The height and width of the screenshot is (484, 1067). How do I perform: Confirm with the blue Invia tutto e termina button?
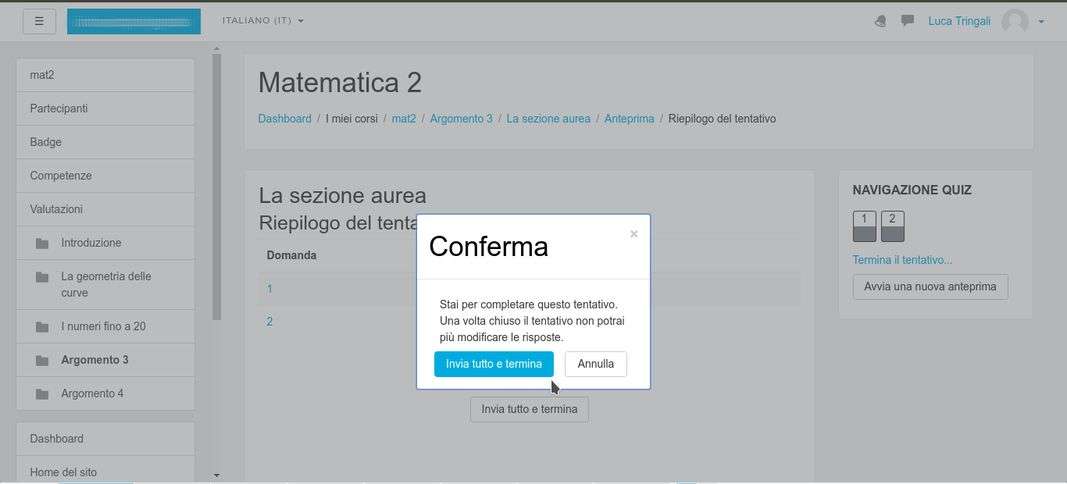click(493, 364)
